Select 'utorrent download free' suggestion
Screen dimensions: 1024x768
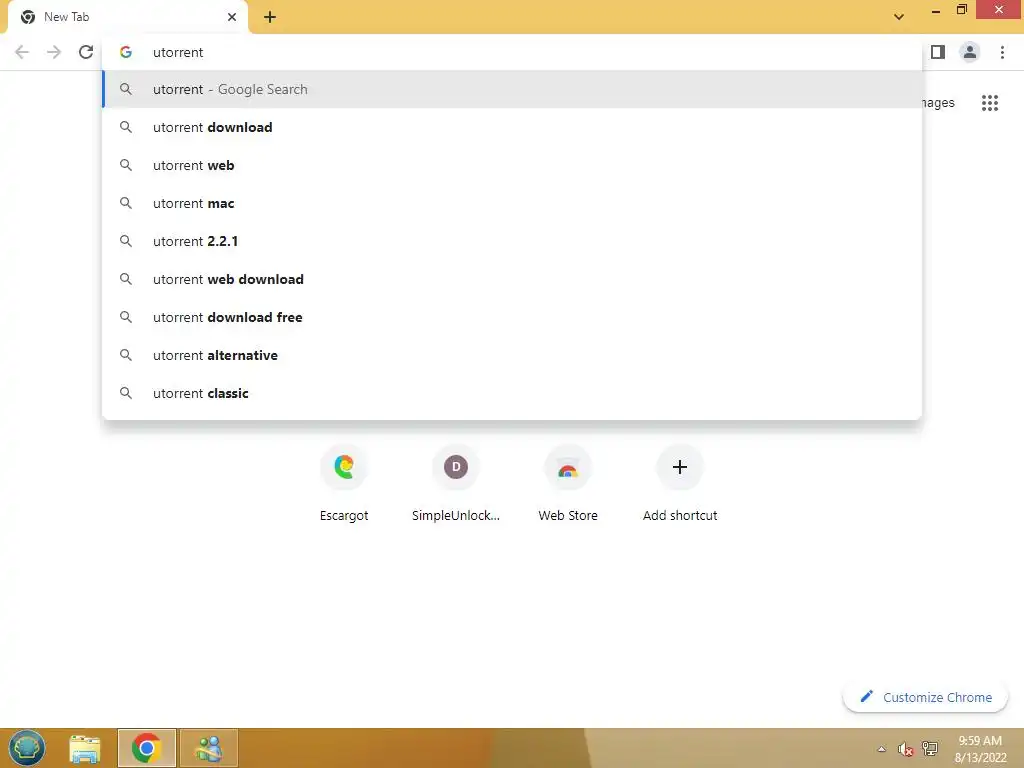(x=512, y=317)
